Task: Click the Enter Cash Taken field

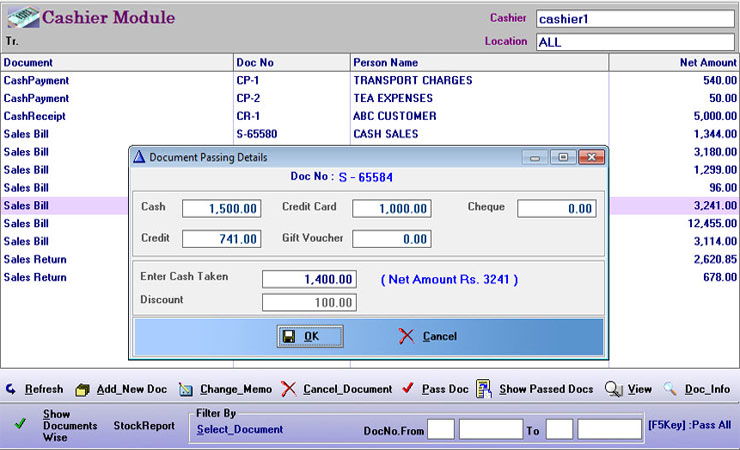Action: 309,279
